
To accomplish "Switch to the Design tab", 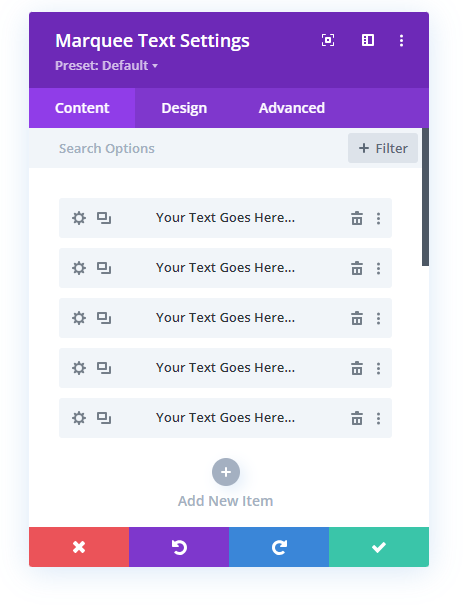I will [x=184, y=108].
